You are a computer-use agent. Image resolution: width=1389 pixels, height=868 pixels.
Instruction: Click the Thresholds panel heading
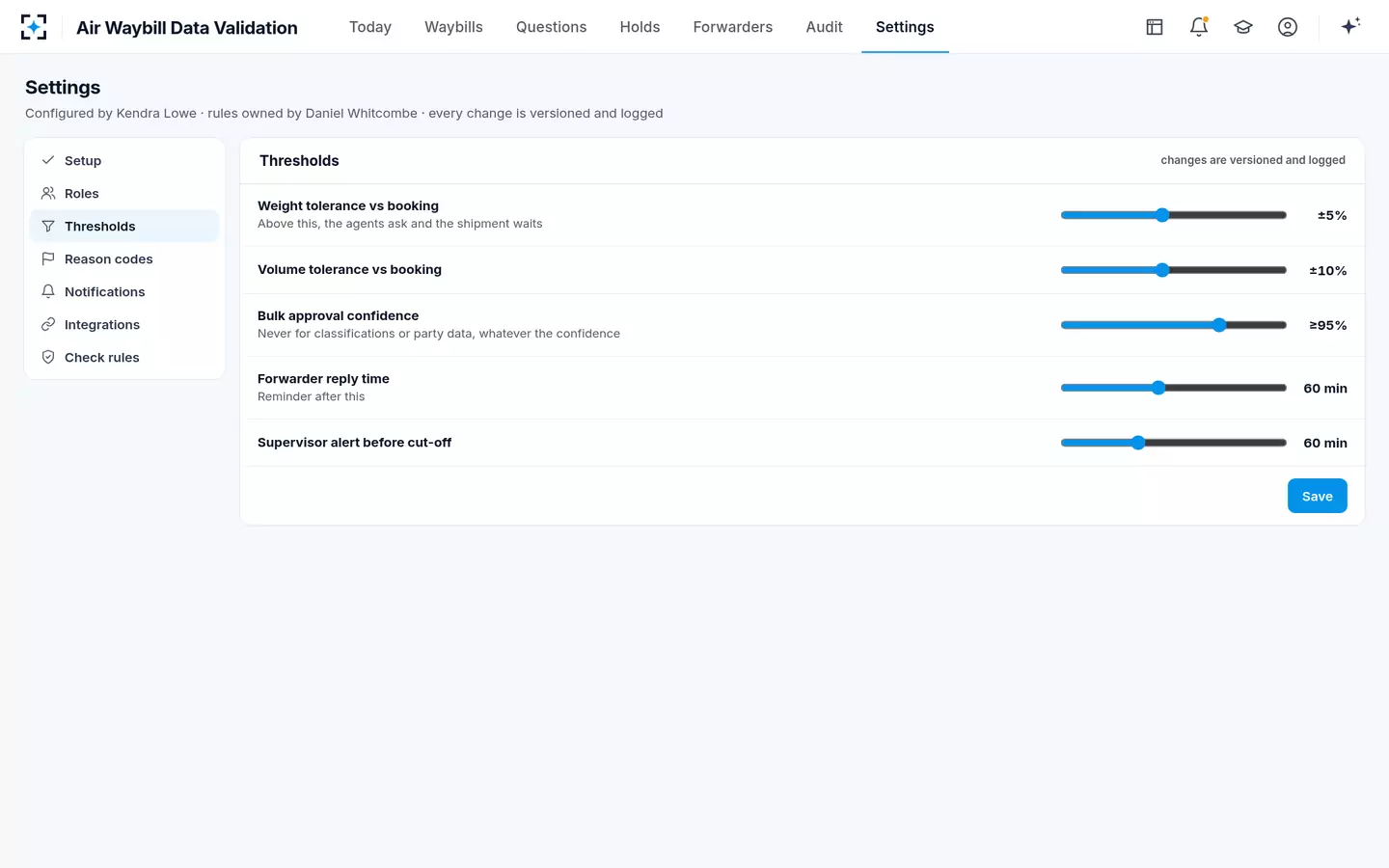[x=299, y=160]
